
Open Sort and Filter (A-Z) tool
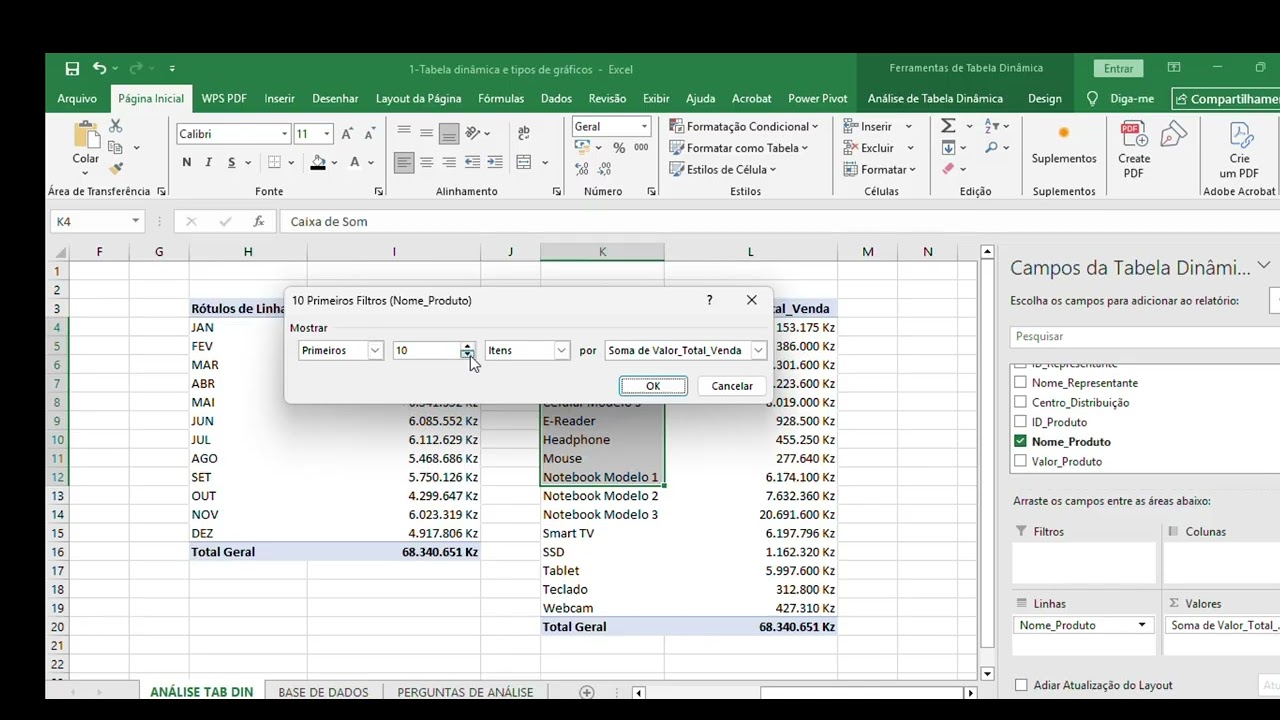coord(992,126)
